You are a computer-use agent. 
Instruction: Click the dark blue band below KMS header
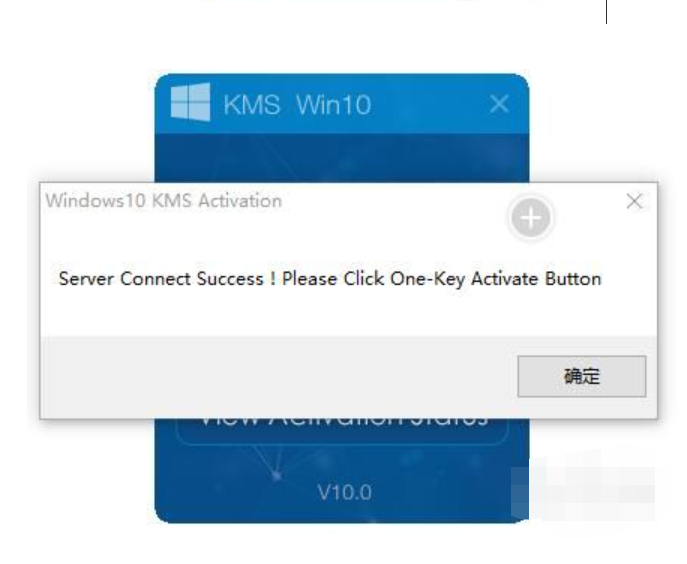[x=342, y=158]
